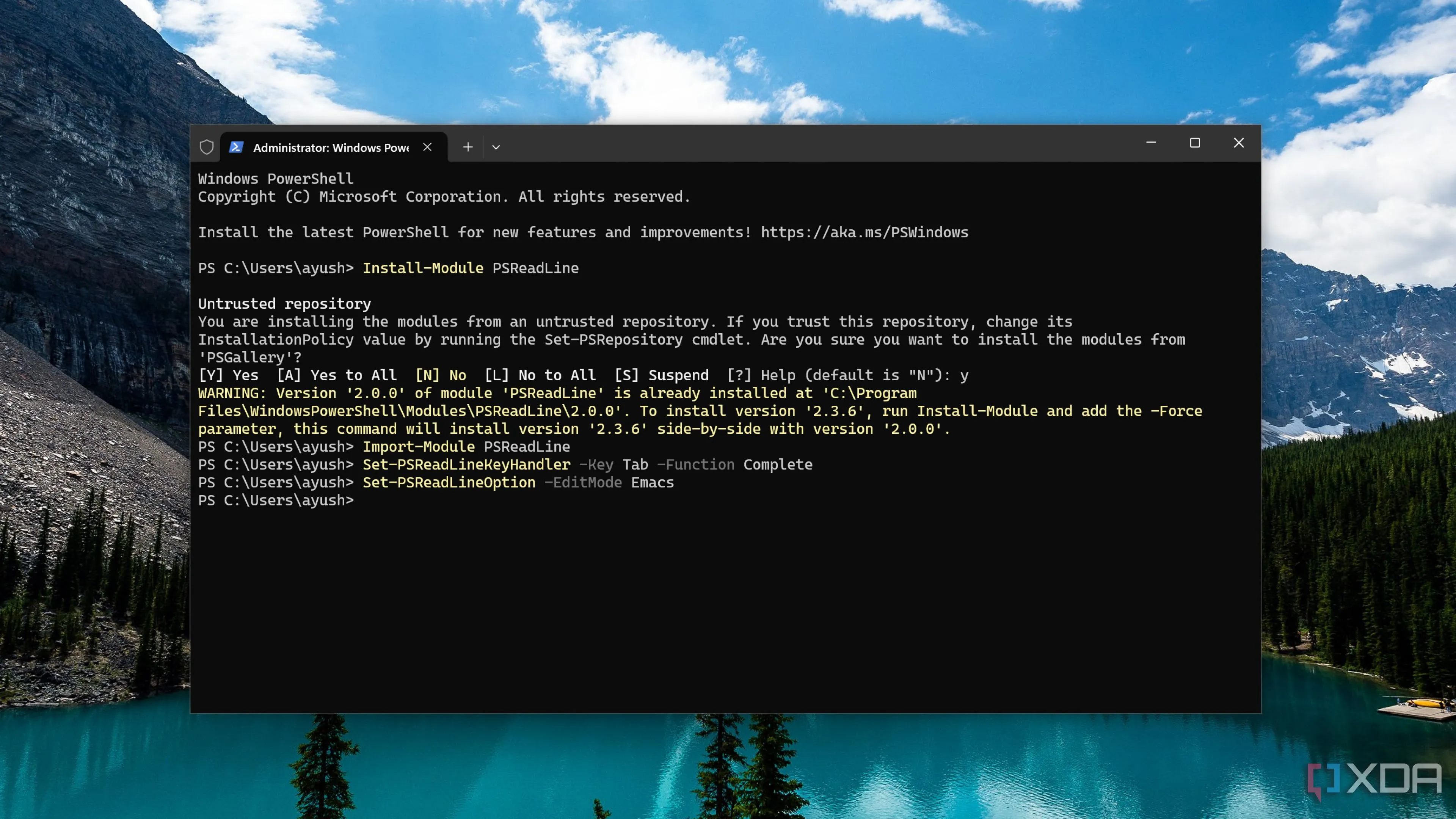
Task: Click the Import-Module PSReadLine command line
Action: pyautogui.click(x=467, y=447)
